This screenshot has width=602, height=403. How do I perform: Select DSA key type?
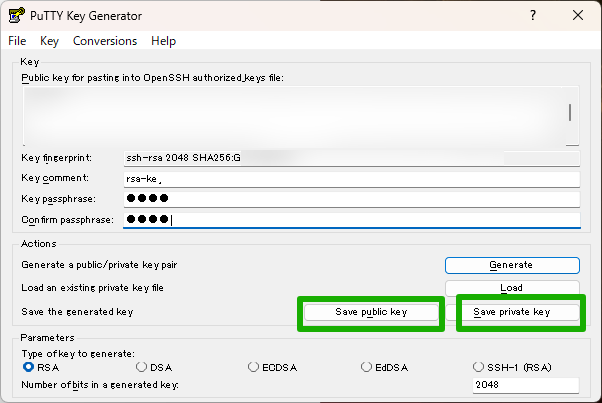(x=142, y=367)
